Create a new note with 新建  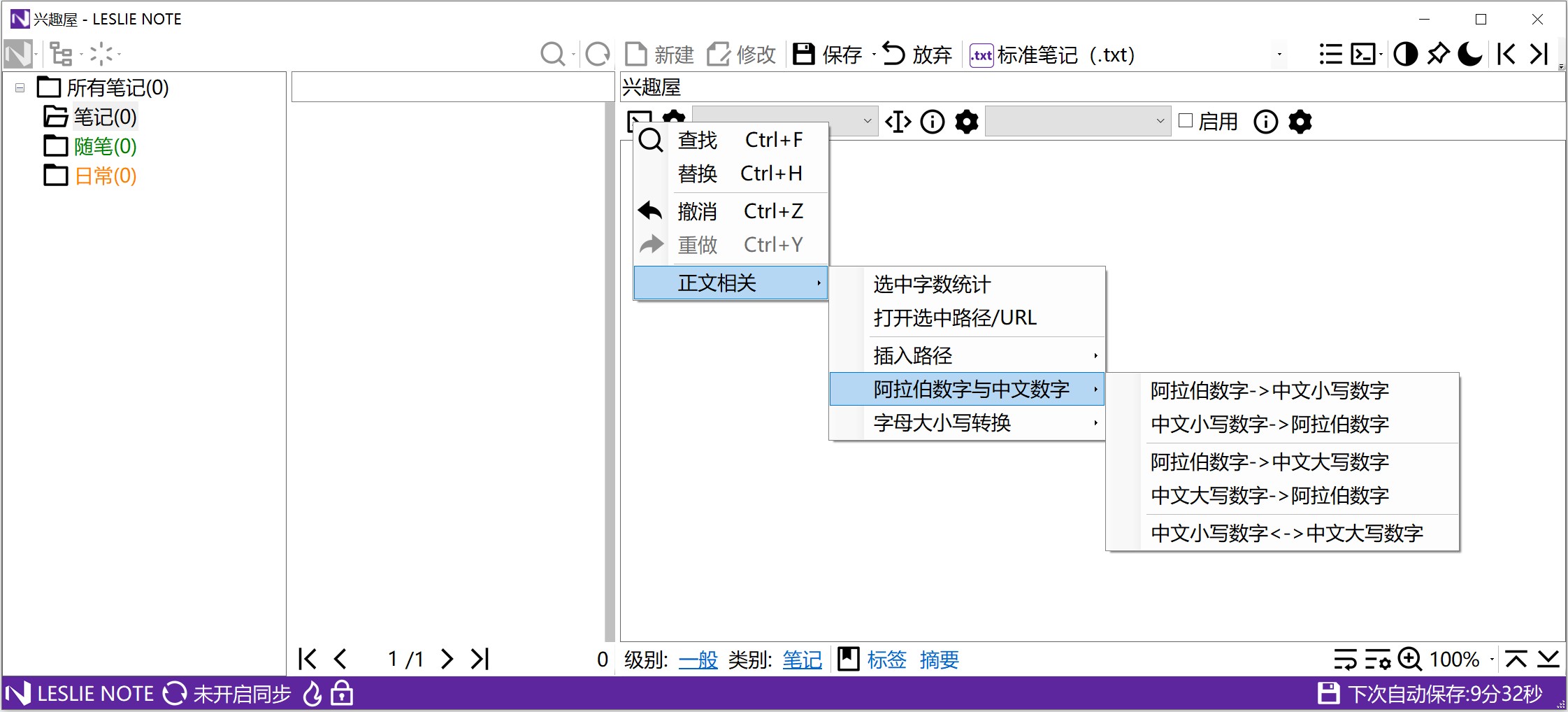point(659,55)
